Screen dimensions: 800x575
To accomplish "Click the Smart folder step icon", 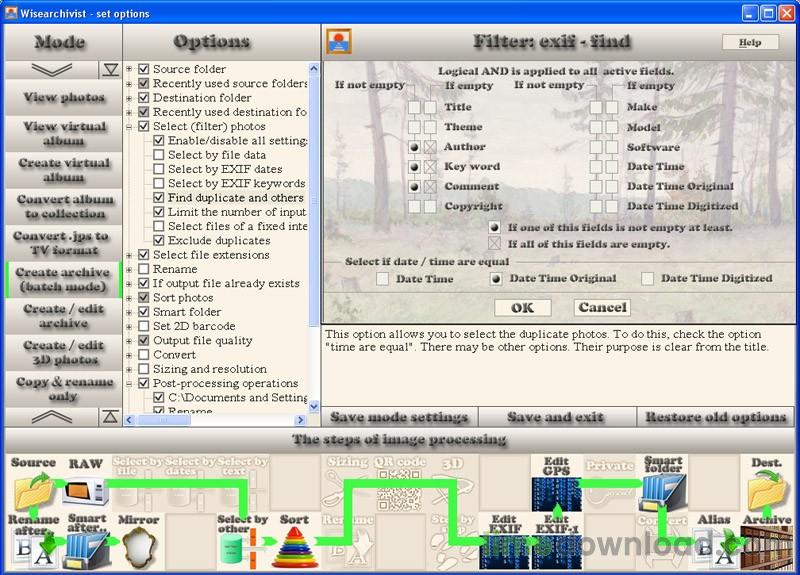I will 663,492.
